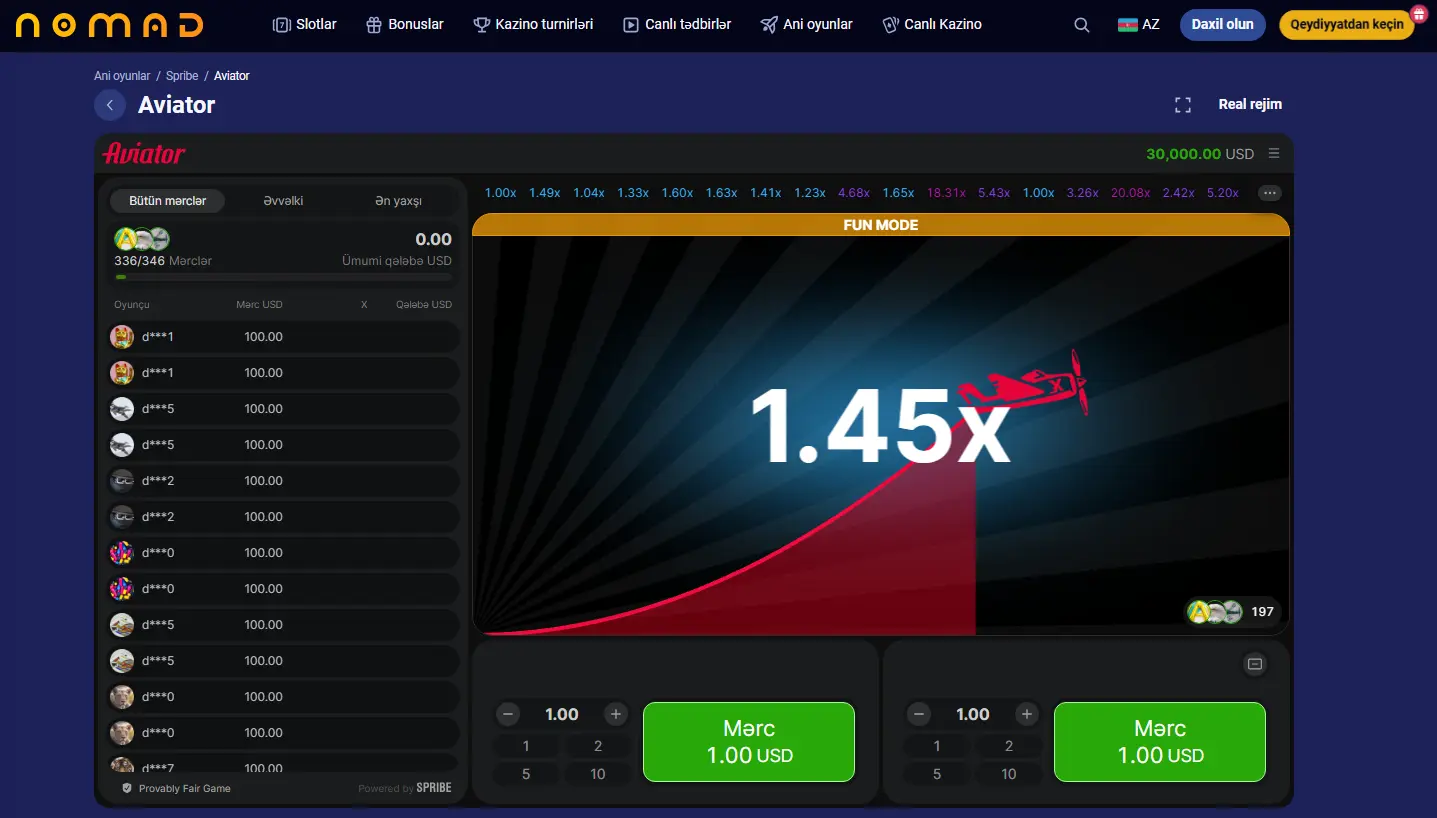The image size is (1437, 818).
Task: Place the bet in the second bet panel
Action: point(1160,742)
